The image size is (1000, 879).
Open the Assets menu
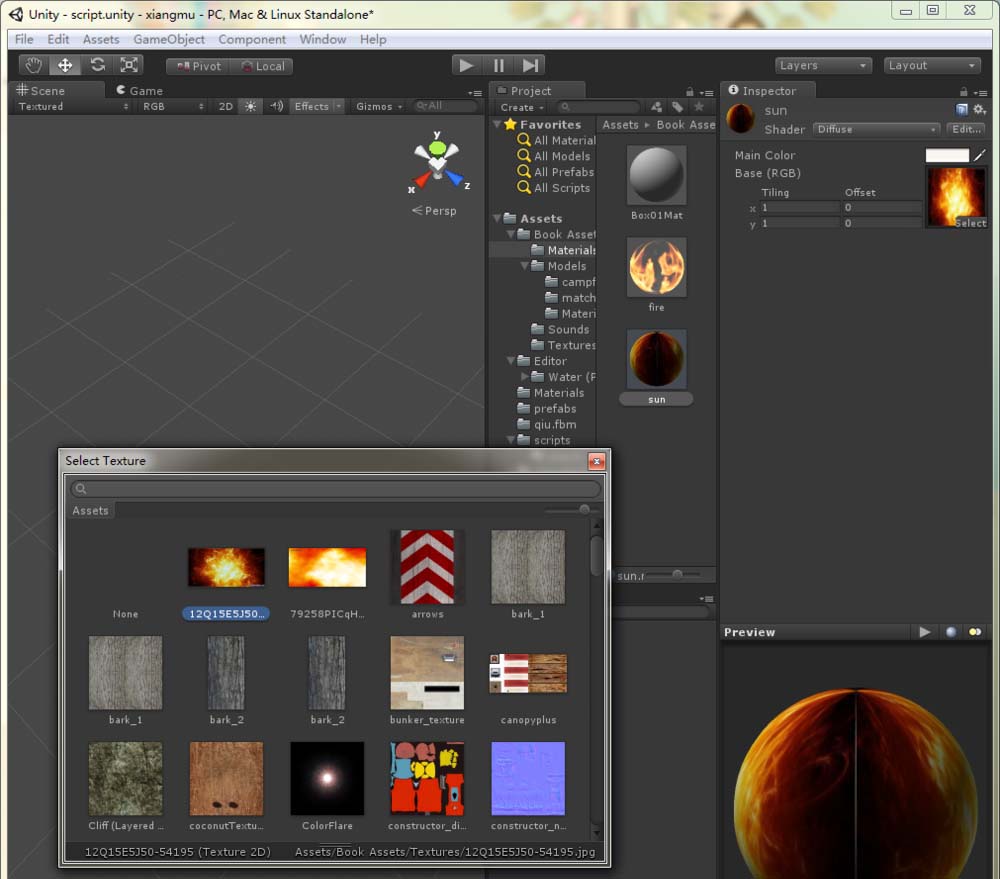tap(101, 40)
